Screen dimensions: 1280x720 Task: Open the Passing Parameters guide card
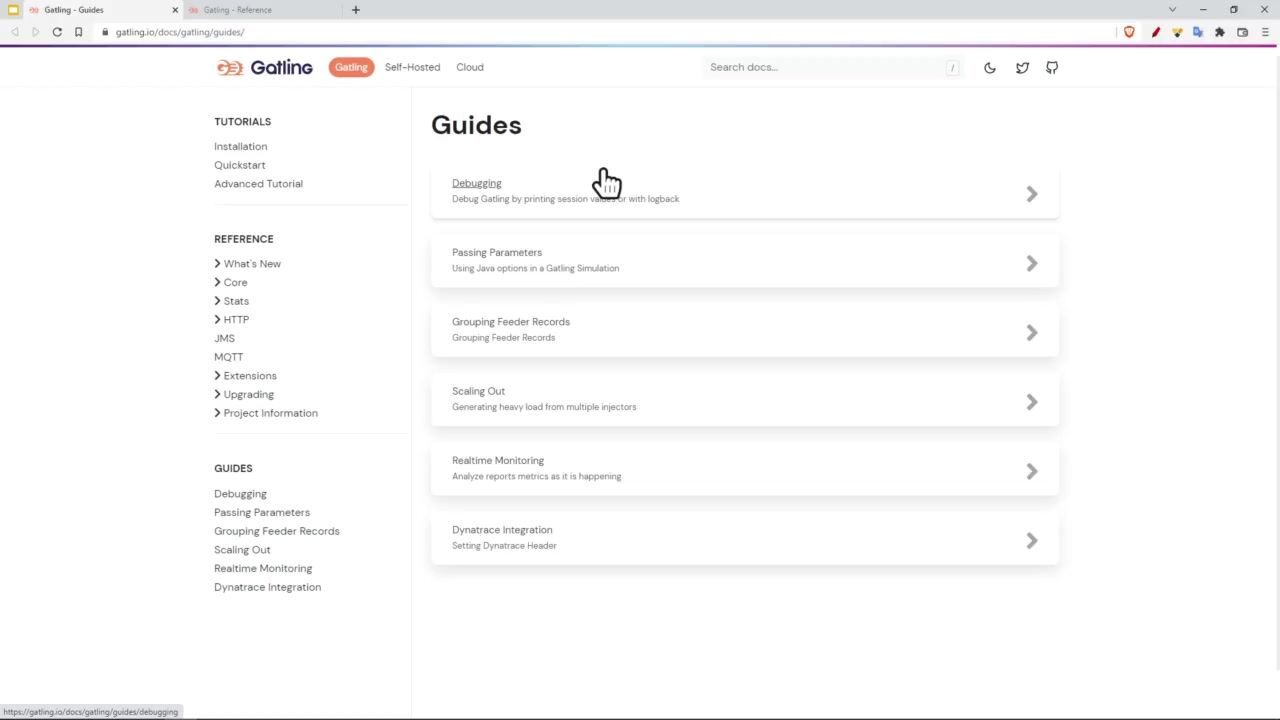[744, 260]
